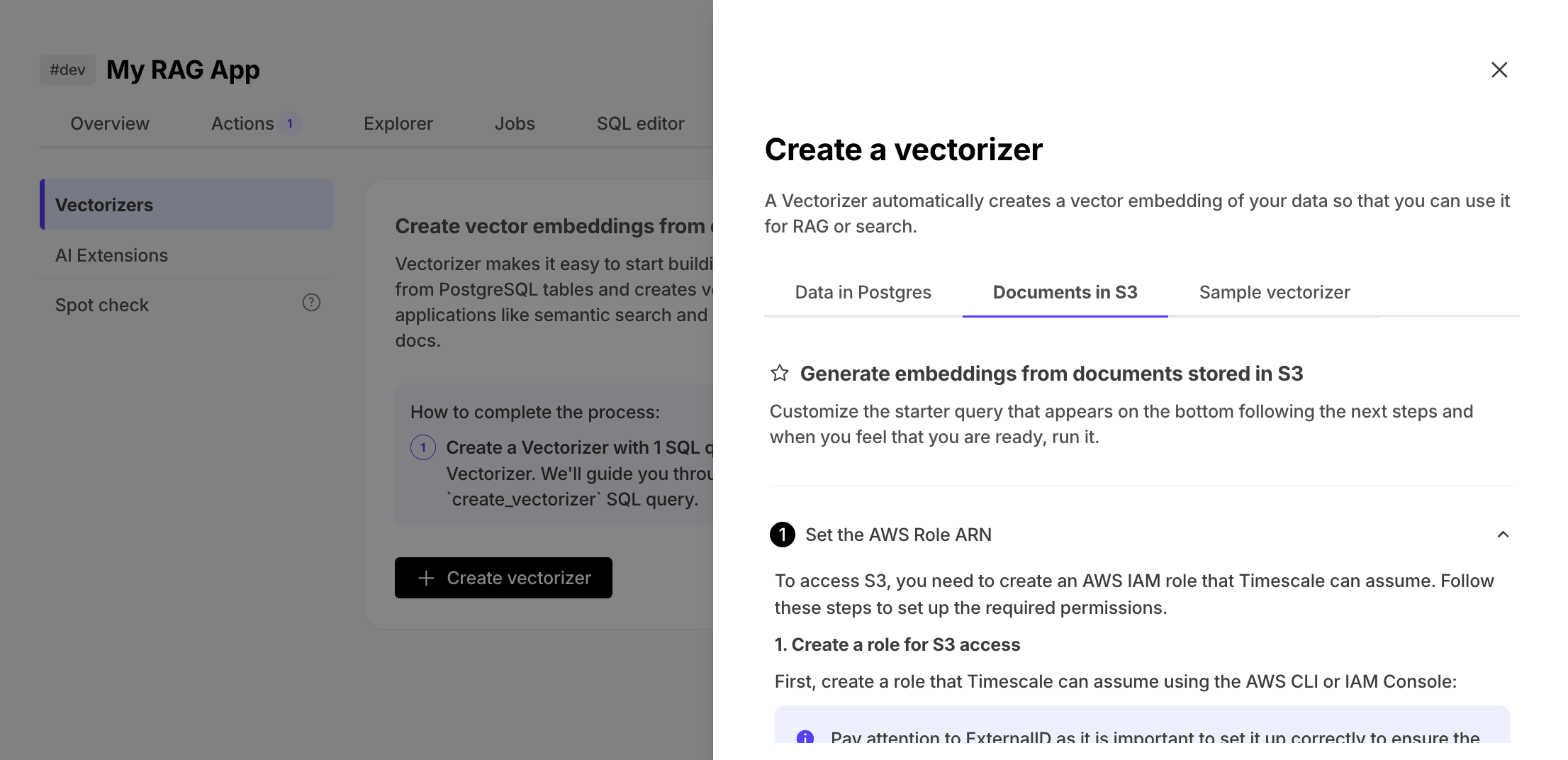This screenshot has width=1568, height=760.
Task: Click the #dev environment tag
Action: tap(67, 69)
